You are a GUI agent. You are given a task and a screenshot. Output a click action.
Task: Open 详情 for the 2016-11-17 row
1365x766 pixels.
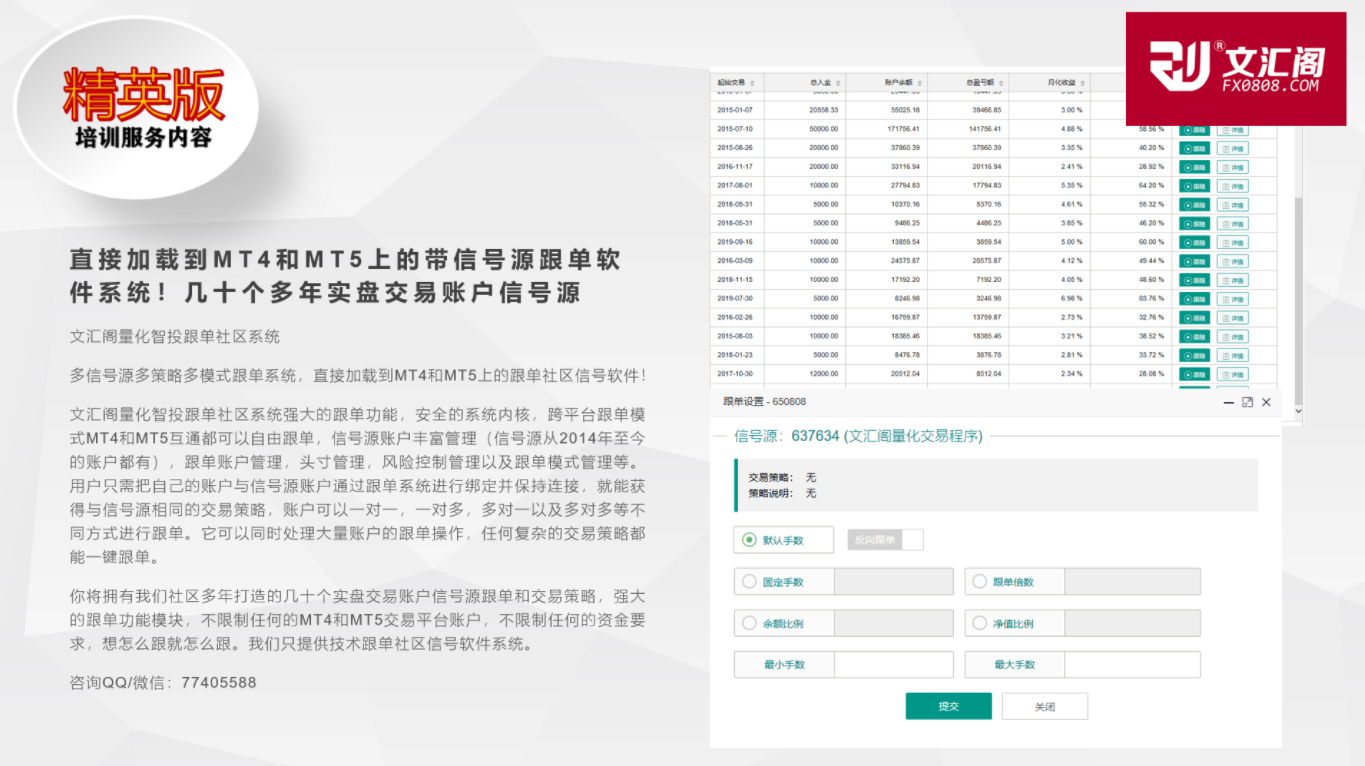pyautogui.click(x=1232, y=167)
